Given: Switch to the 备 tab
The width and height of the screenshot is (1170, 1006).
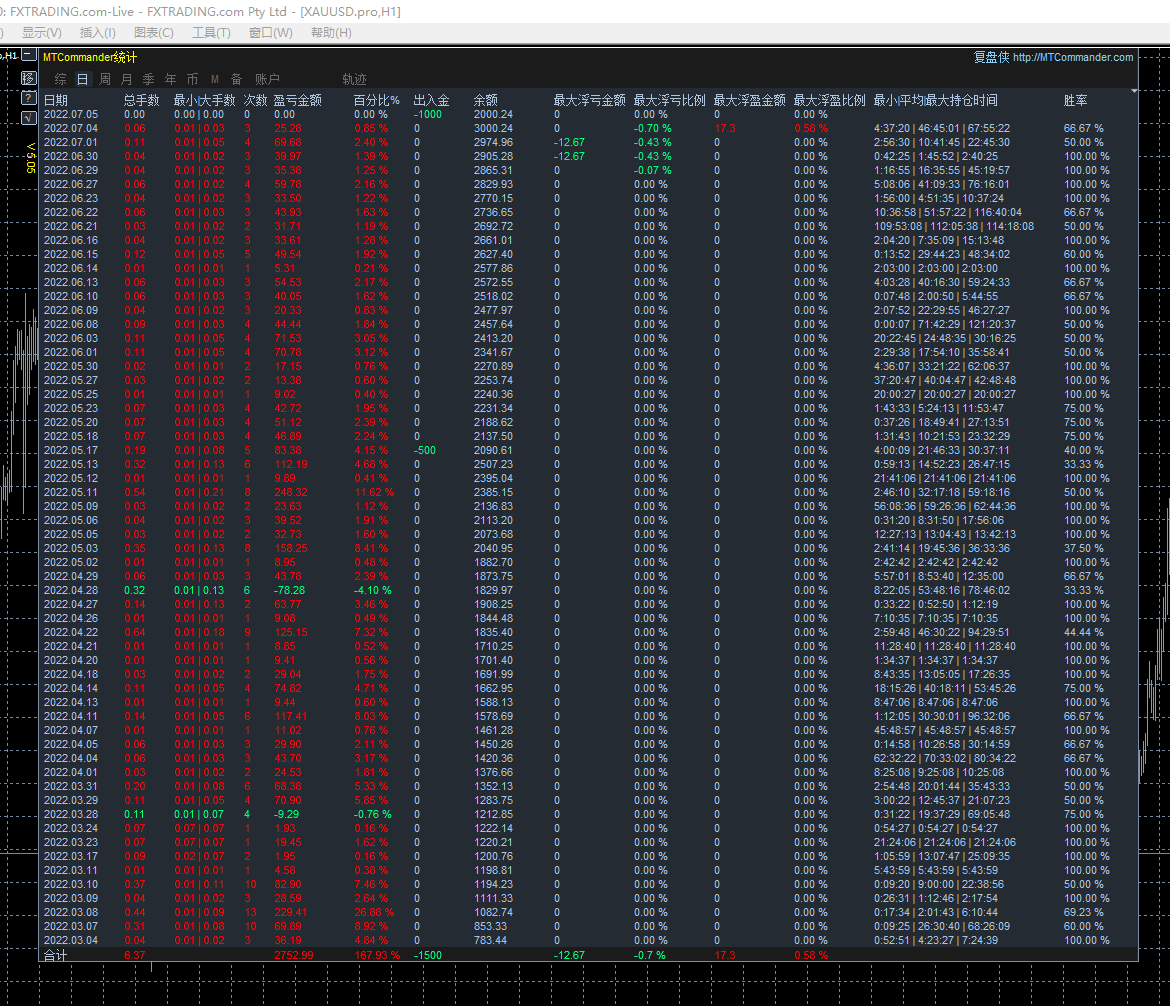Looking at the screenshot, I should (x=237, y=79).
